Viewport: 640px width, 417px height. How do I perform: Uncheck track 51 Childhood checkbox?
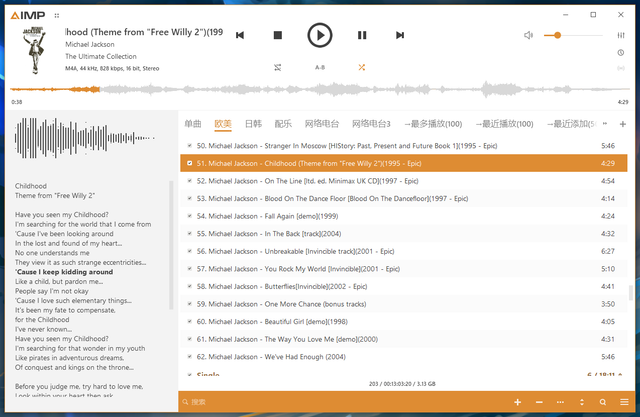tap(189, 163)
